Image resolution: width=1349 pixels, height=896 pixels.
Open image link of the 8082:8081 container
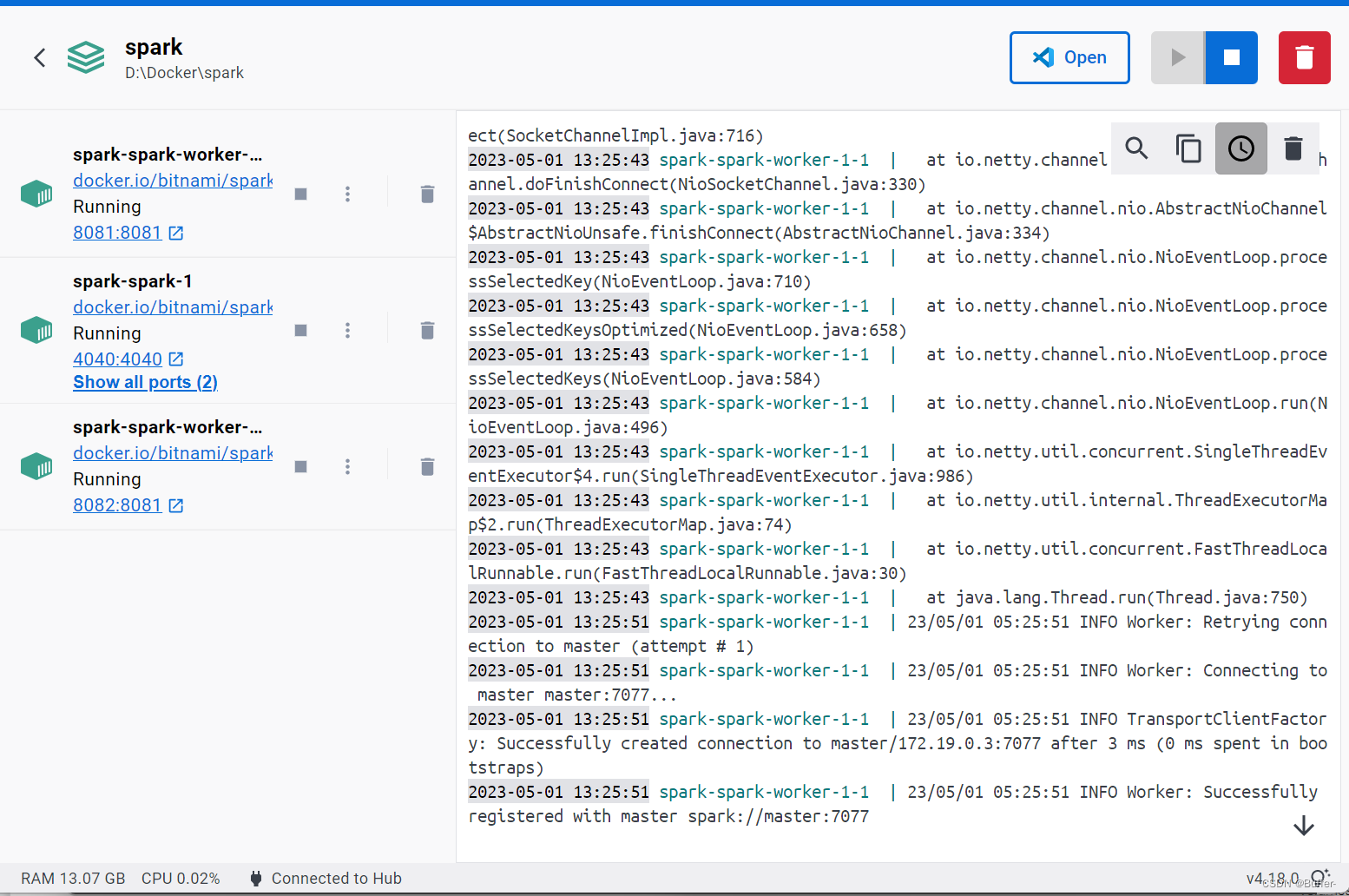click(173, 453)
